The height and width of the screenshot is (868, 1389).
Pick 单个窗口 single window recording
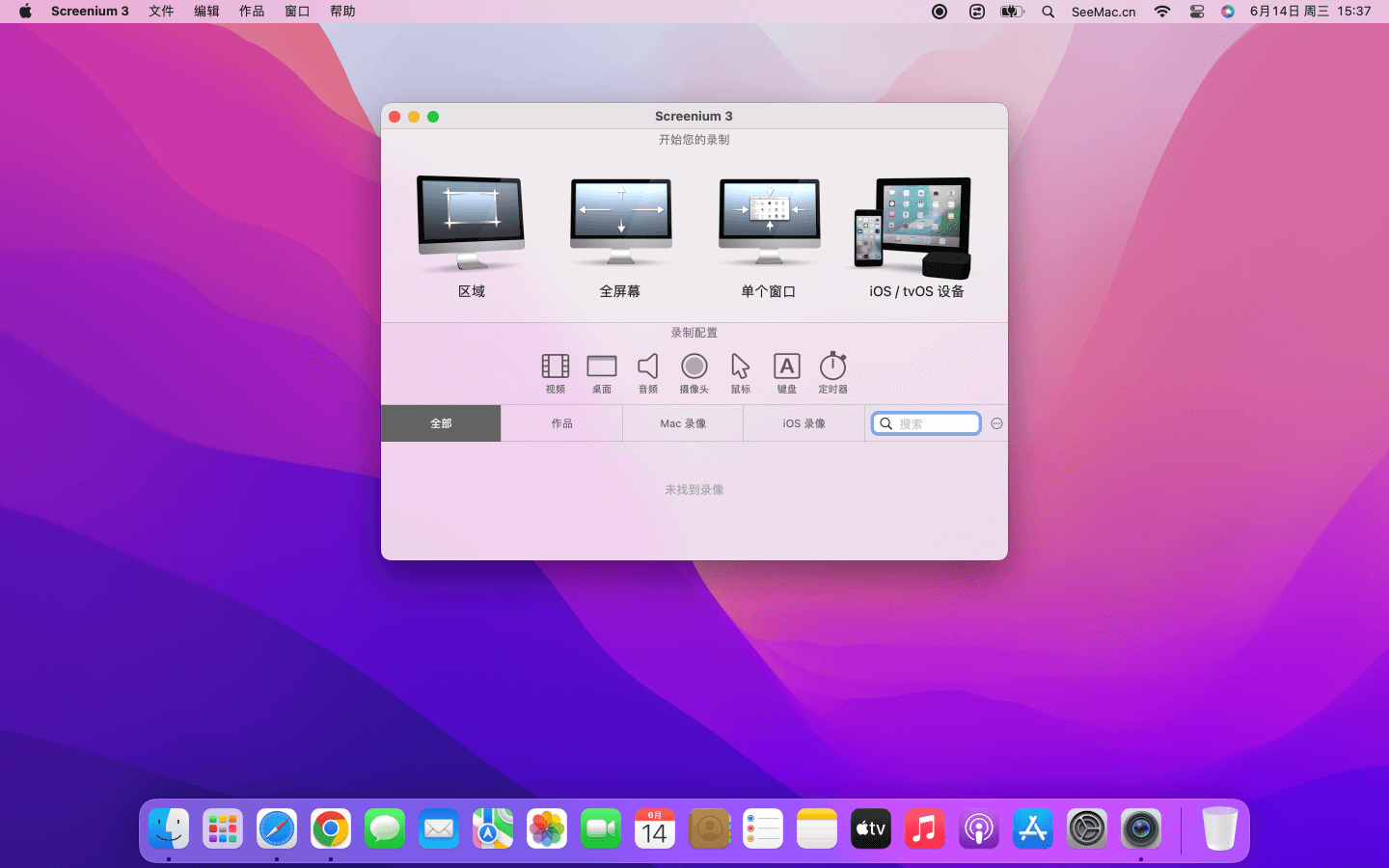[x=769, y=236]
